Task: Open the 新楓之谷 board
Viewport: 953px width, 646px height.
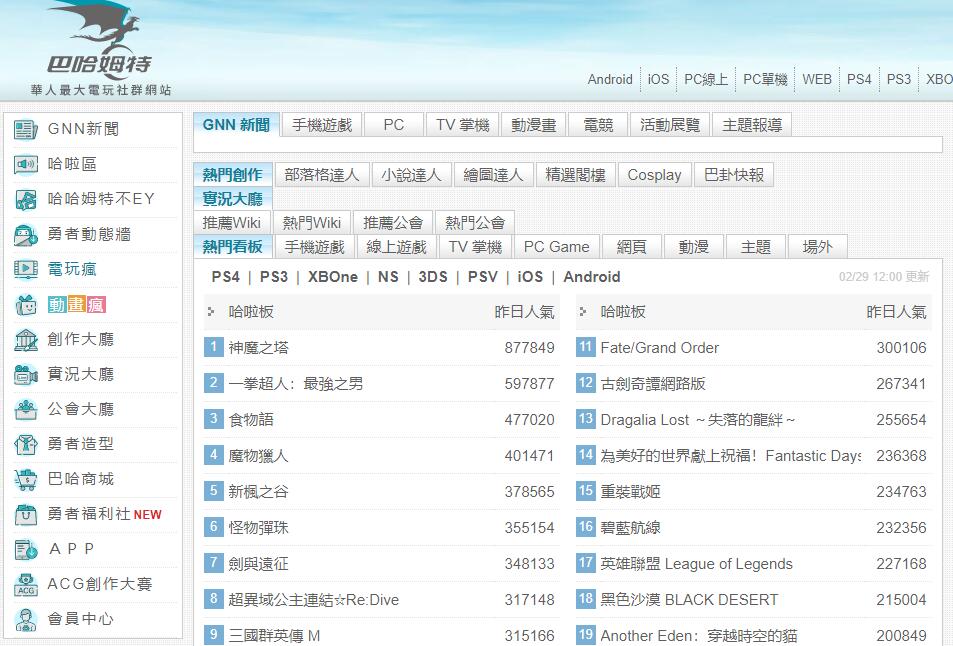Action: [258, 492]
